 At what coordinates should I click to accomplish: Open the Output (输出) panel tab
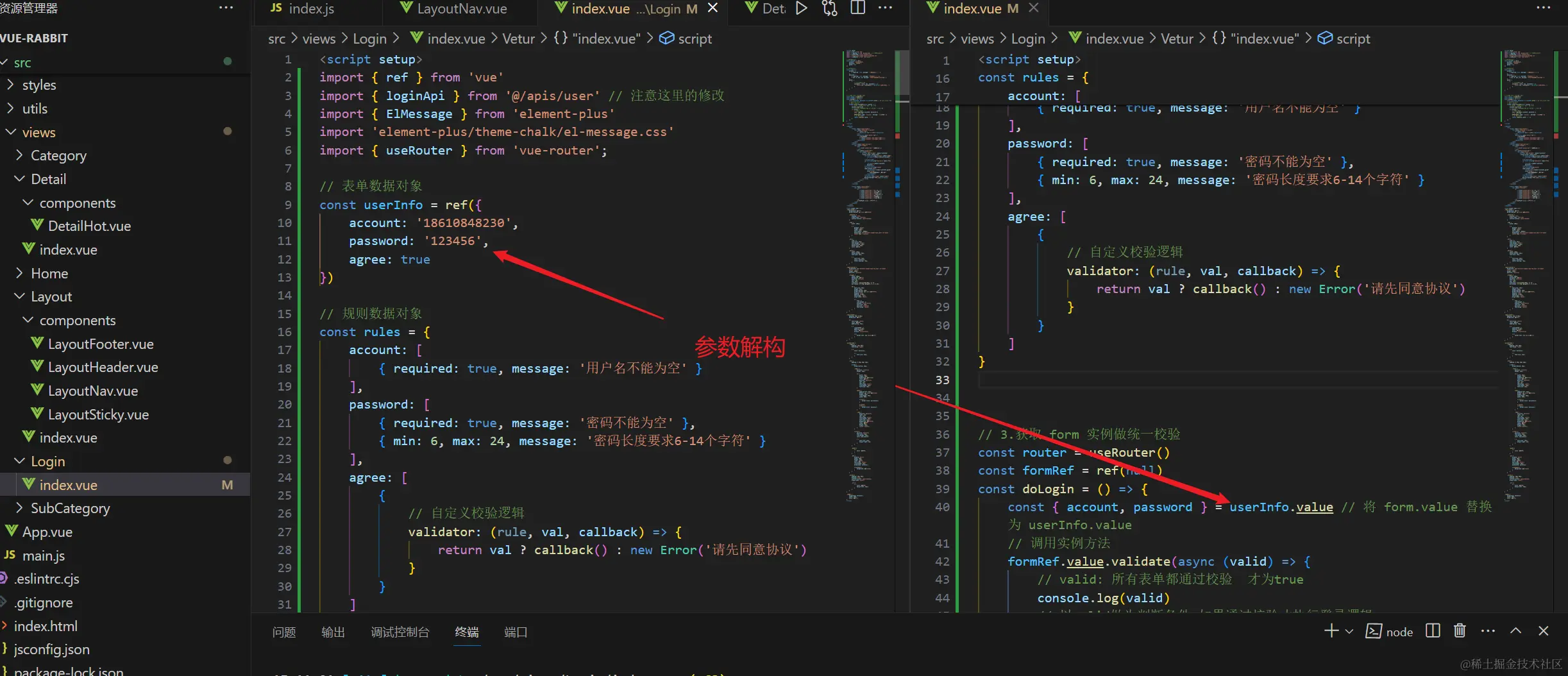coord(333,632)
